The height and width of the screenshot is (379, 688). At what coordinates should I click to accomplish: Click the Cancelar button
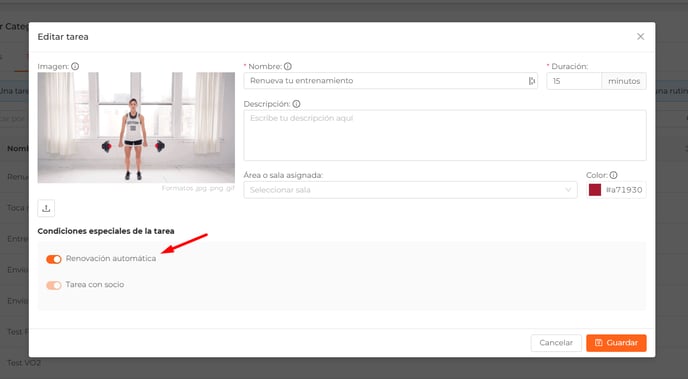pyautogui.click(x=556, y=343)
